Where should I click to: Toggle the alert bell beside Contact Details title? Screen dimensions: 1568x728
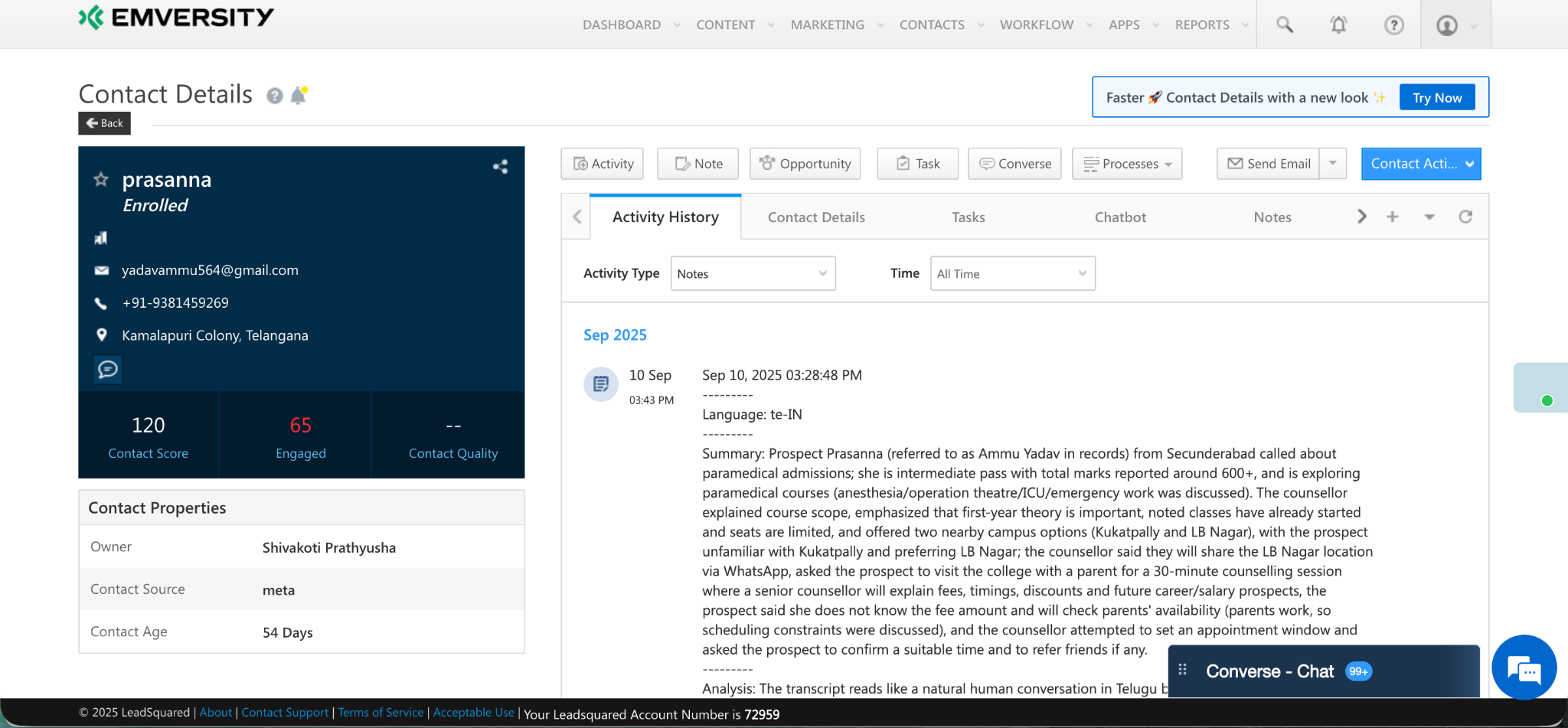click(299, 95)
